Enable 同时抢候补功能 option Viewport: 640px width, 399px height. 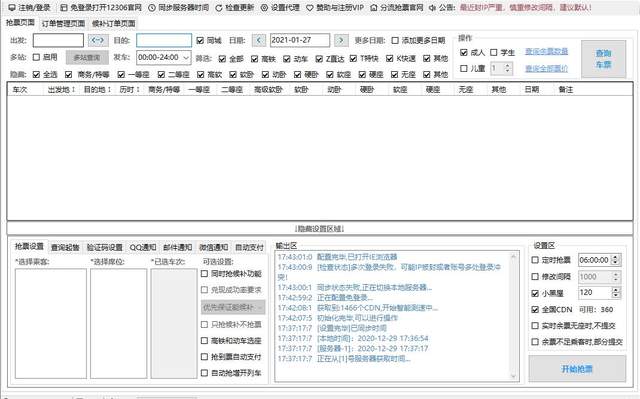click(204, 274)
